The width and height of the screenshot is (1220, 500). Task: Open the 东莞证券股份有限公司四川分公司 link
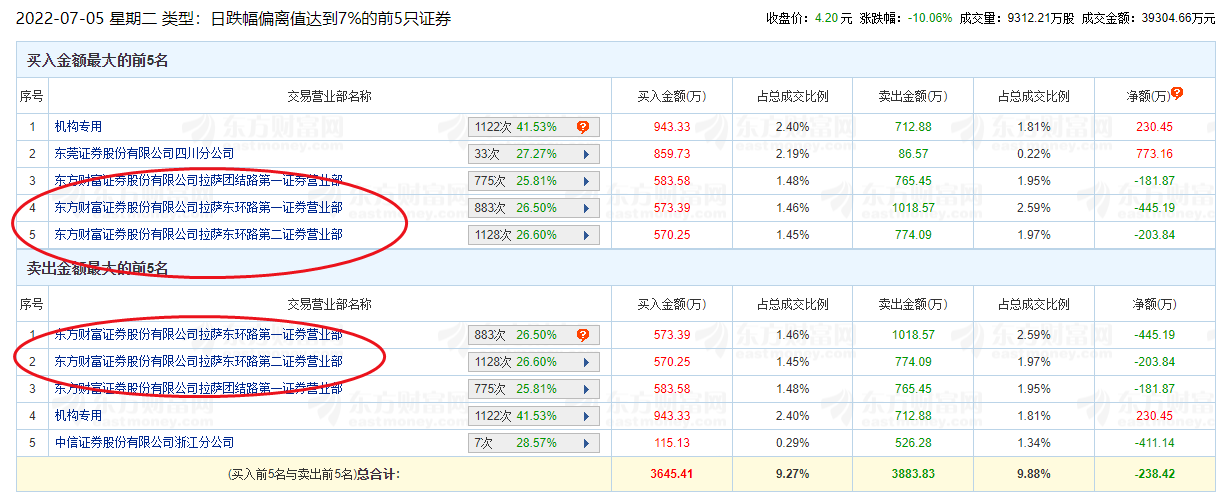pos(144,154)
